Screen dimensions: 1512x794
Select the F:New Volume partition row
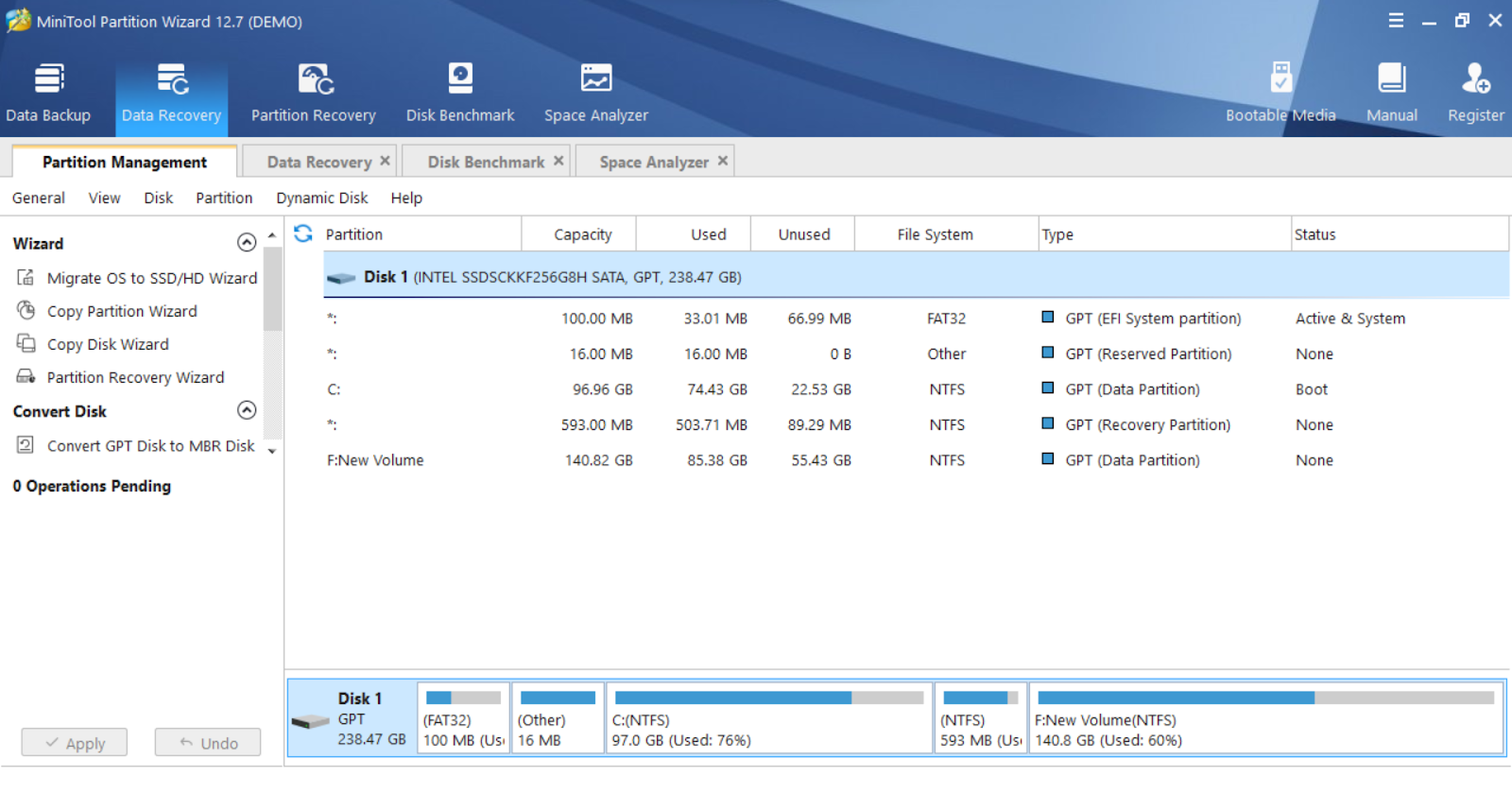(375, 460)
